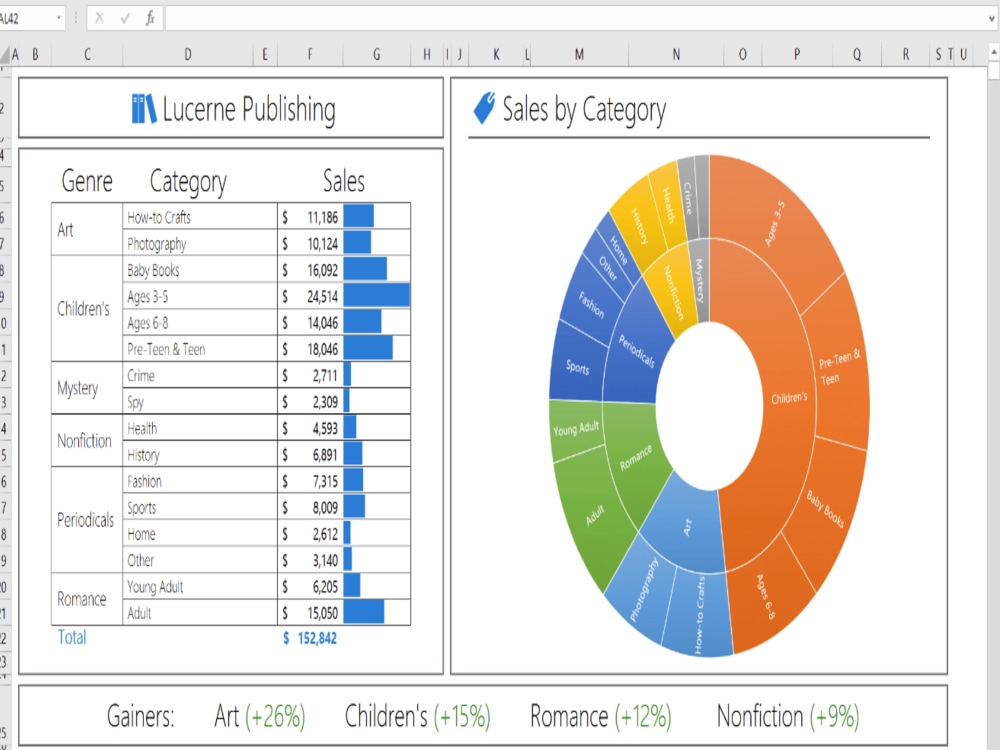1000x750 pixels.
Task: Select column P header
Action: (x=797, y=55)
